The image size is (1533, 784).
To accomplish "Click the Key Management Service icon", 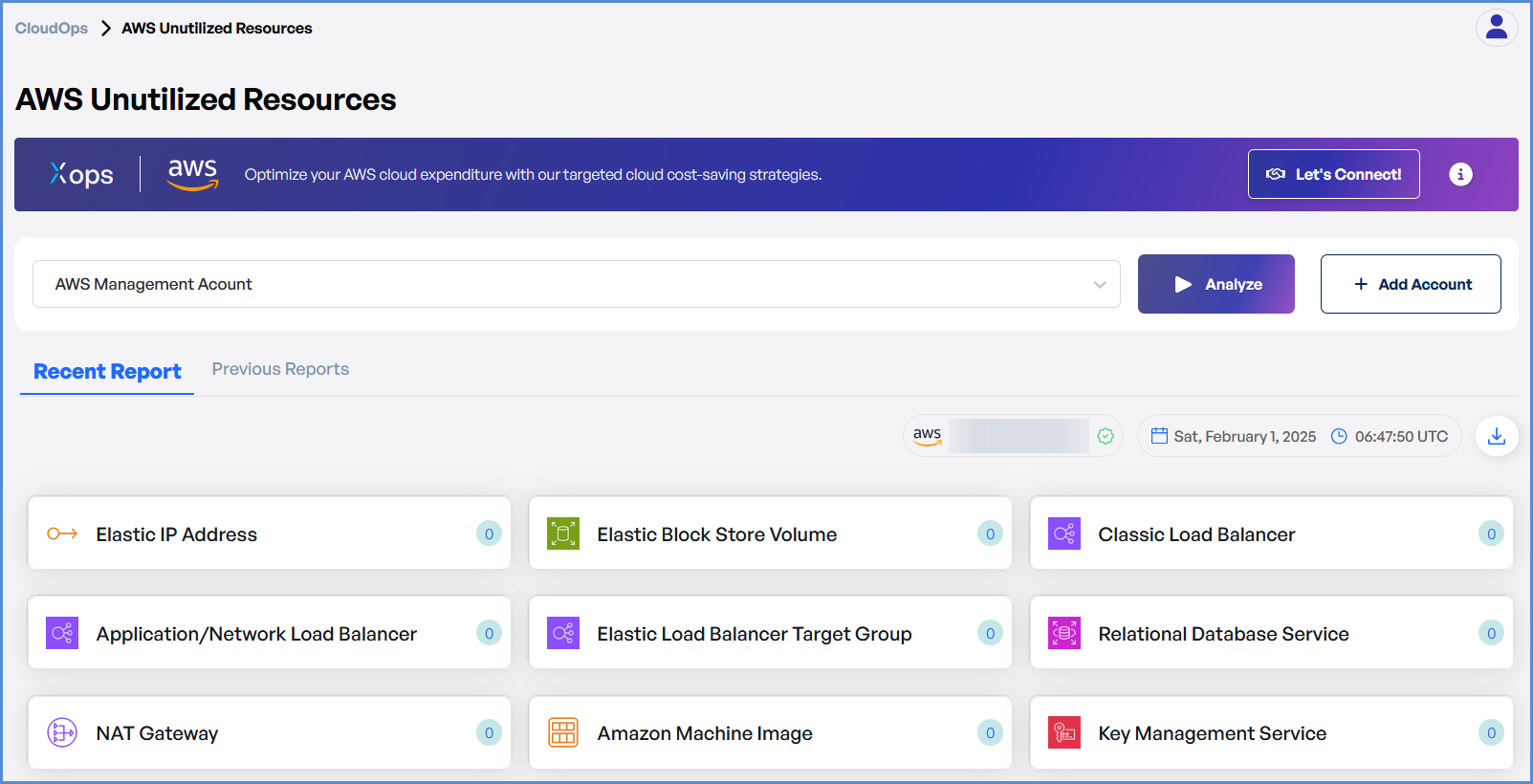I will pyautogui.click(x=1064, y=733).
